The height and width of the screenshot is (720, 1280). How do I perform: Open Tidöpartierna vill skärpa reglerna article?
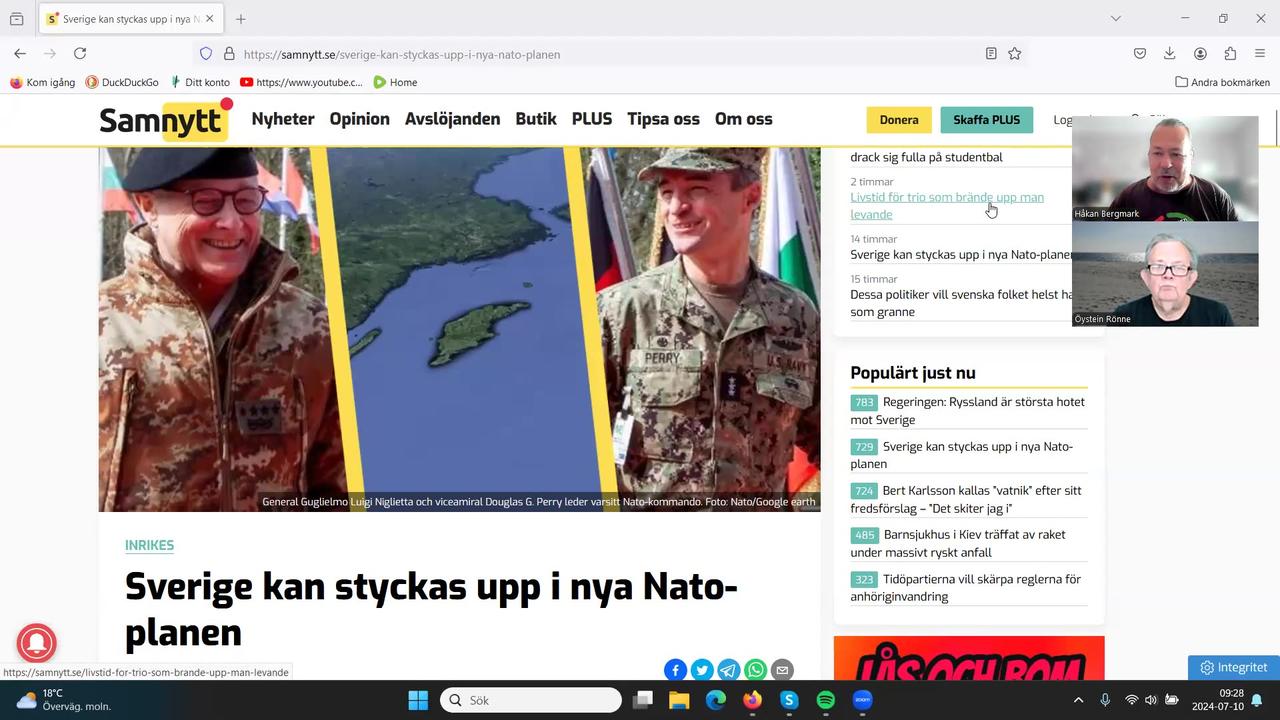[x=966, y=587]
